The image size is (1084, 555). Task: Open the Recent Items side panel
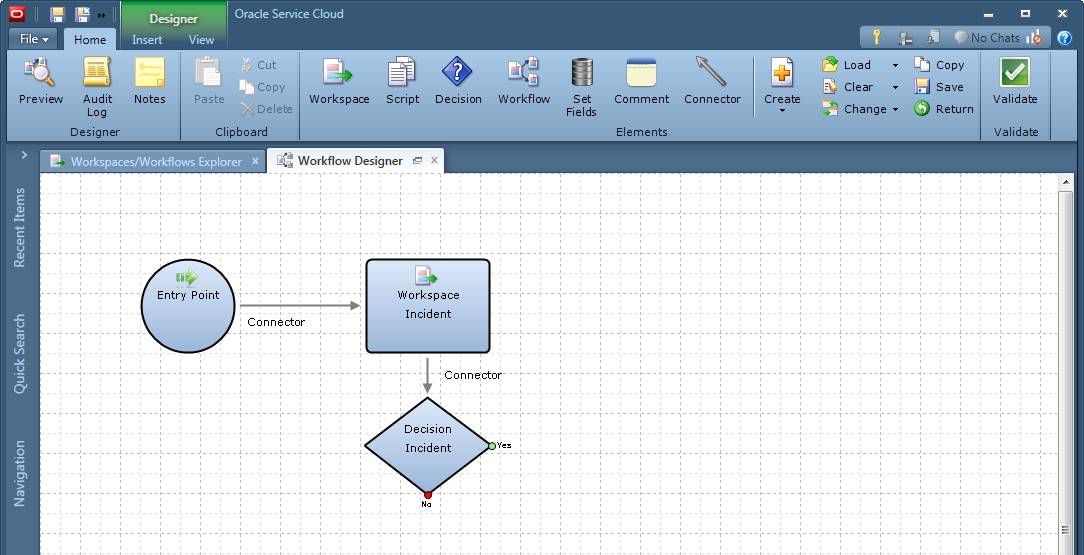20,227
